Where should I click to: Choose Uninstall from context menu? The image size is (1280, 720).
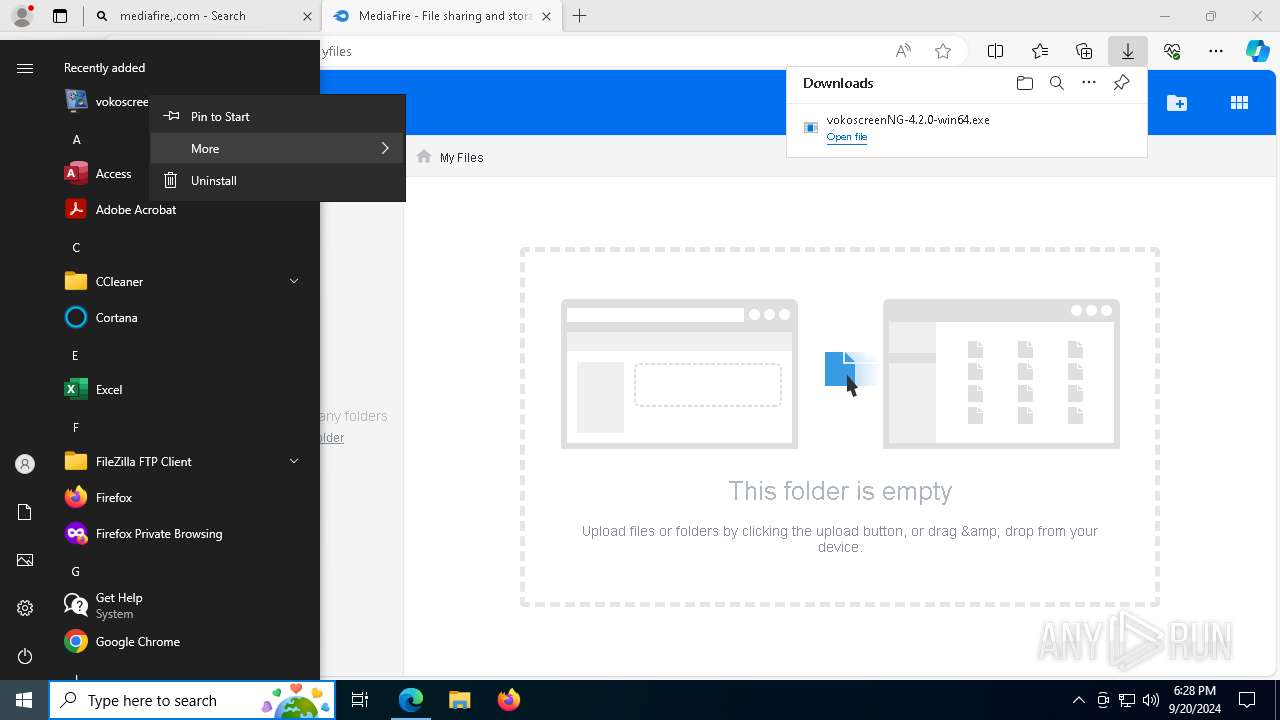click(x=278, y=180)
